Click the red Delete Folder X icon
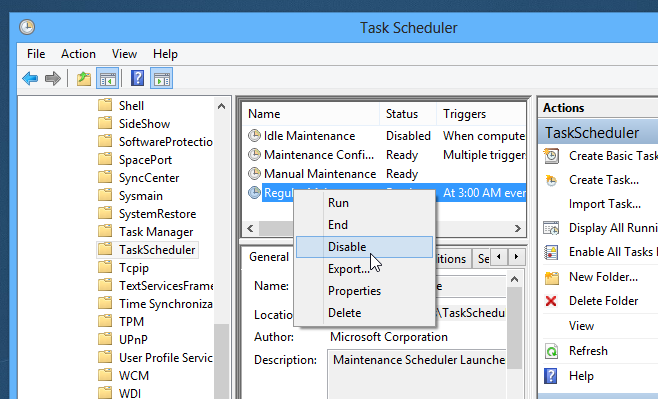The width and height of the screenshot is (658, 399). pos(551,301)
